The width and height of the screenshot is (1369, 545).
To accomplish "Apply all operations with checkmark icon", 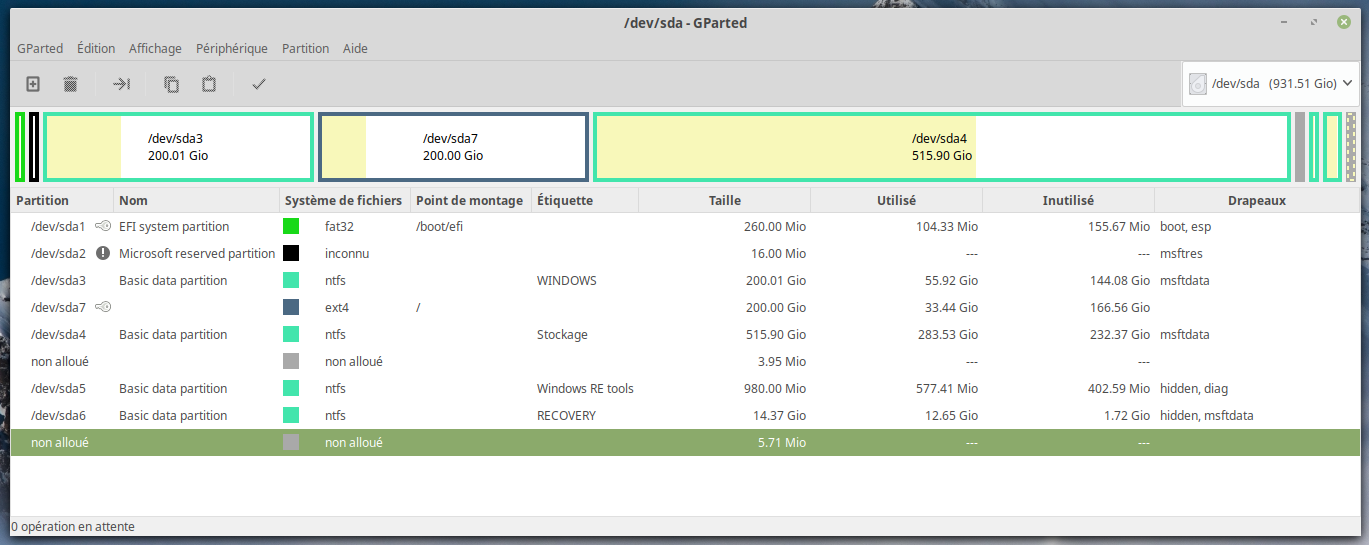I will point(259,84).
